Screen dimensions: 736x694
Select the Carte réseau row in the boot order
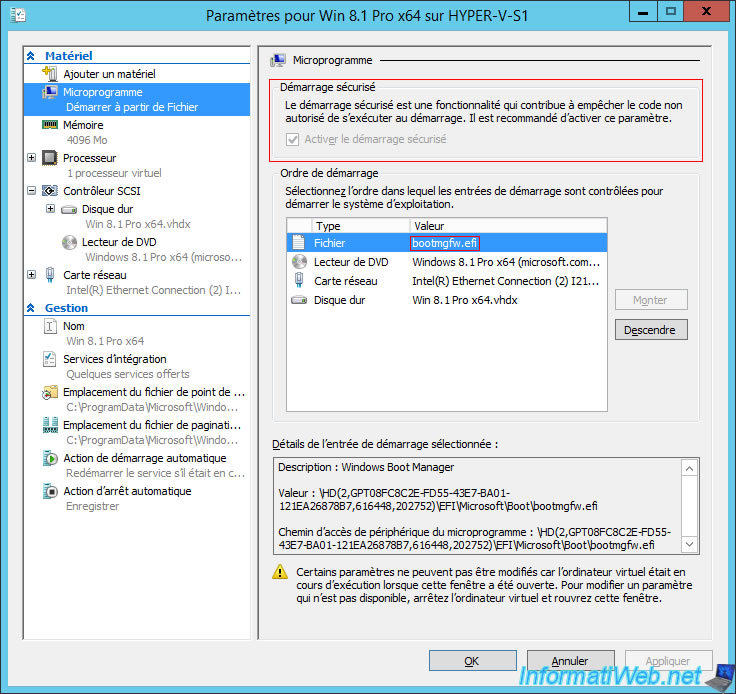click(446, 281)
